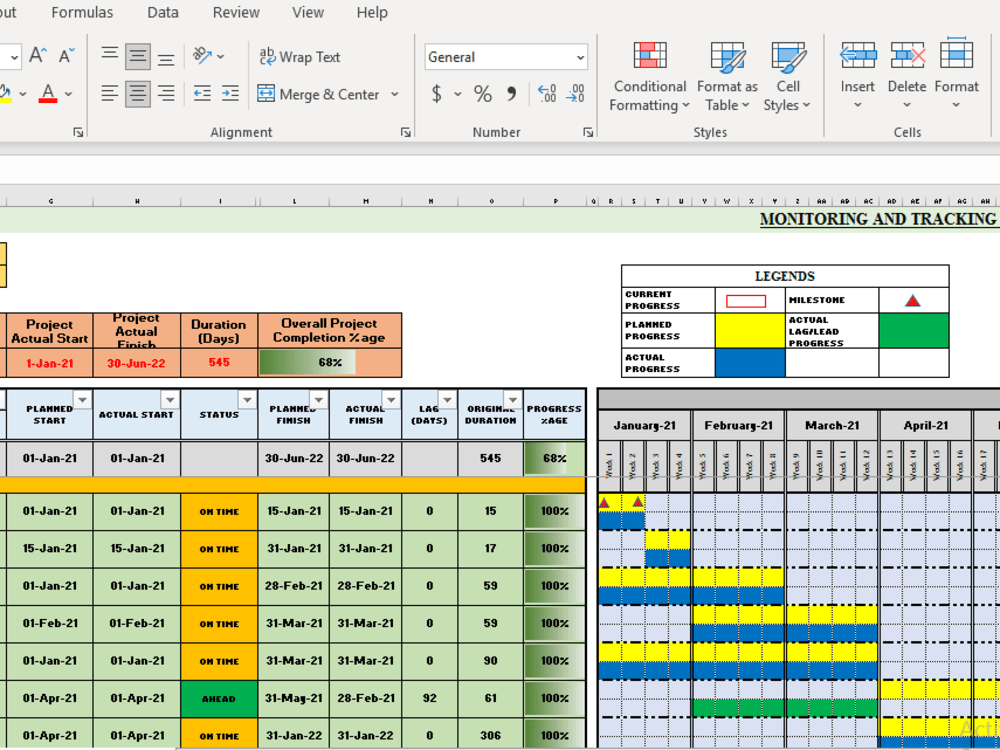Toggle middle vertical alignment

(x=137, y=56)
